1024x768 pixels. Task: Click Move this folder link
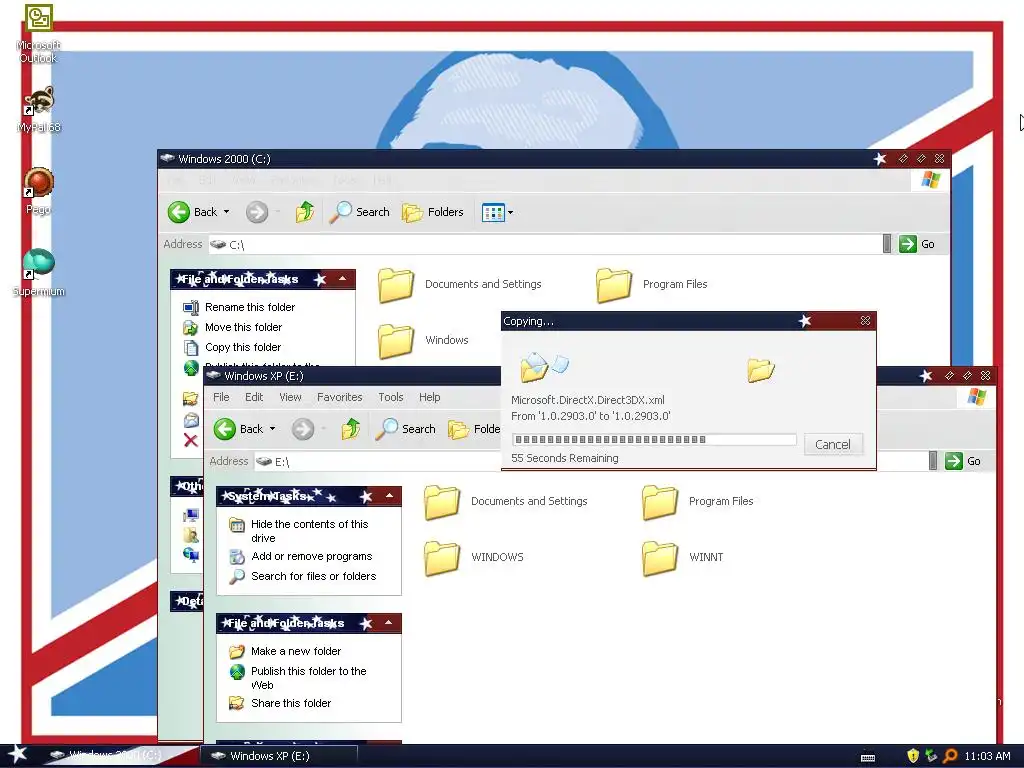point(244,327)
